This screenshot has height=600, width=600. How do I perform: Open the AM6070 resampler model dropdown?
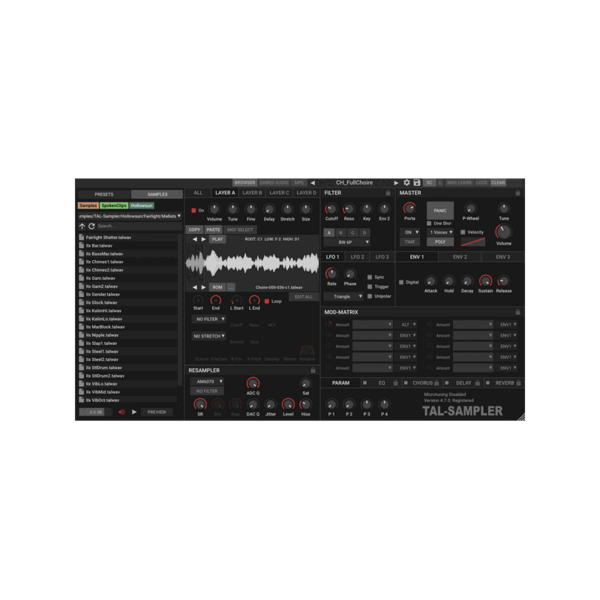(x=207, y=382)
